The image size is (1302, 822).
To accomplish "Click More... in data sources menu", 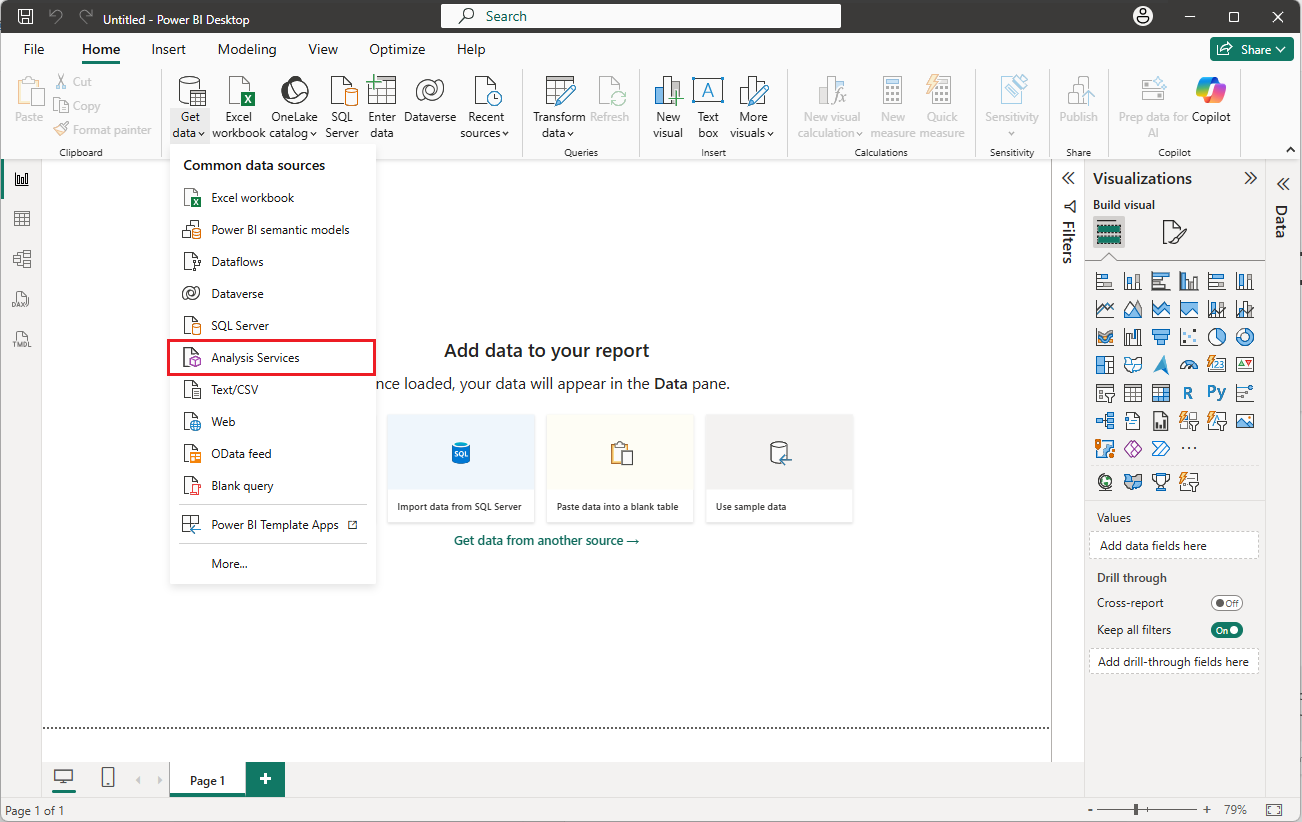I will pos(272,564).
